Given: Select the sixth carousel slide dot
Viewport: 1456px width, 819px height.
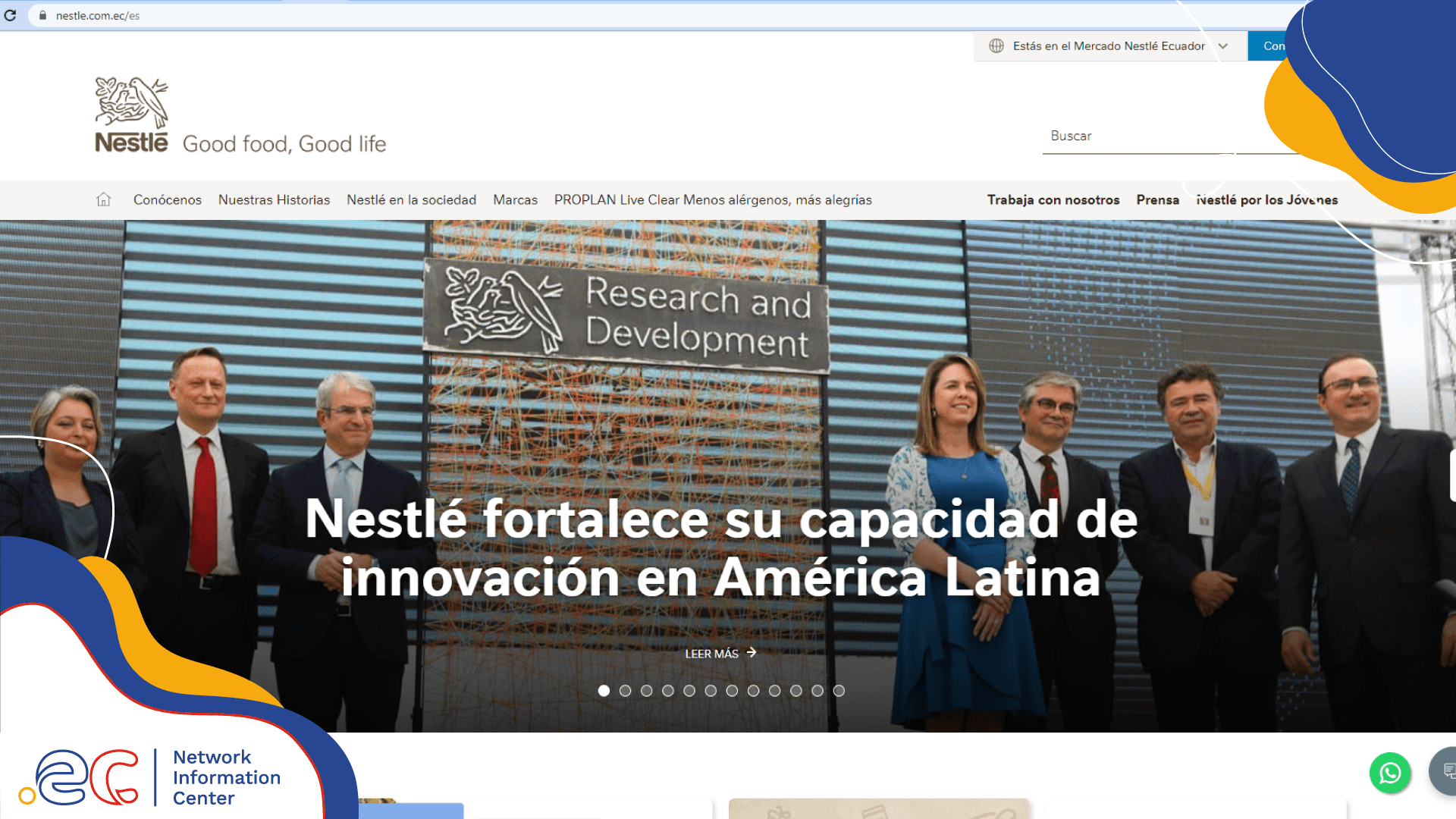Looking at the screenshot, I should (711, 691).
